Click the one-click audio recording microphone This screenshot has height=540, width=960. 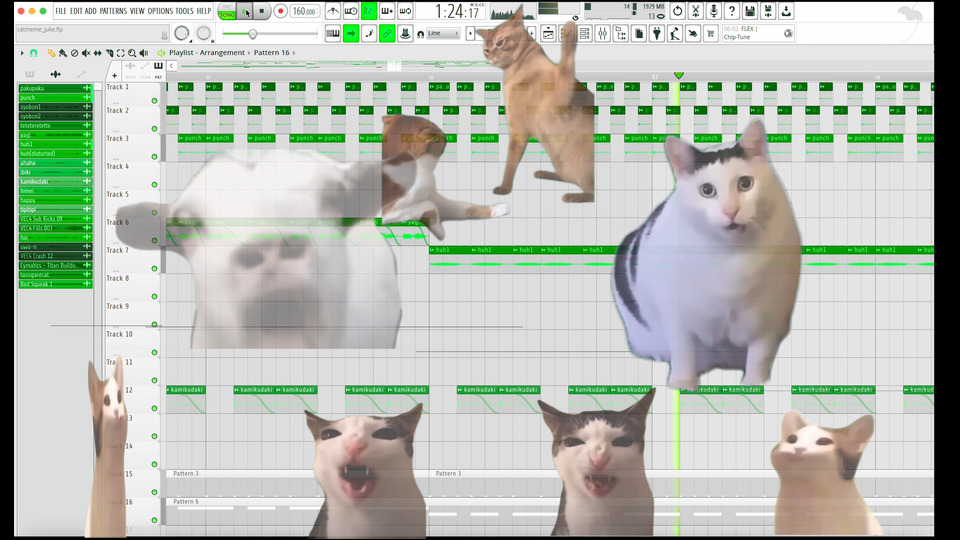tap(714, 11)
